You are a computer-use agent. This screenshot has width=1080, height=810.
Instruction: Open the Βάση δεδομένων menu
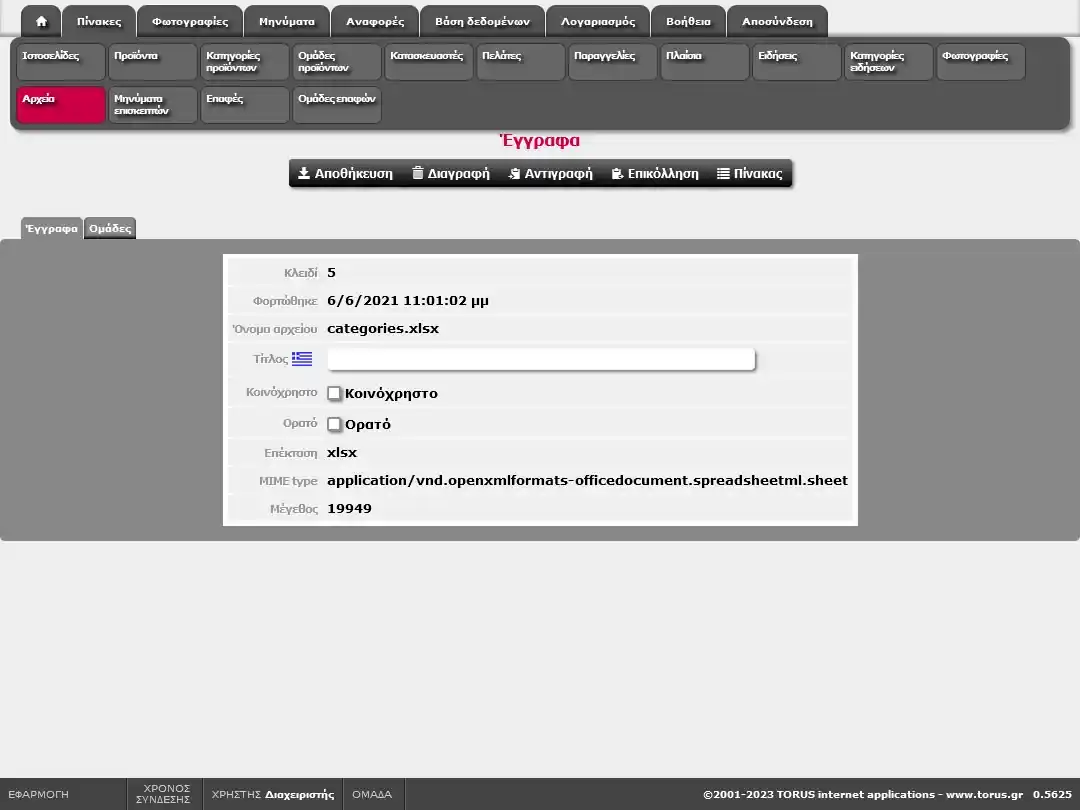point(482,21)
